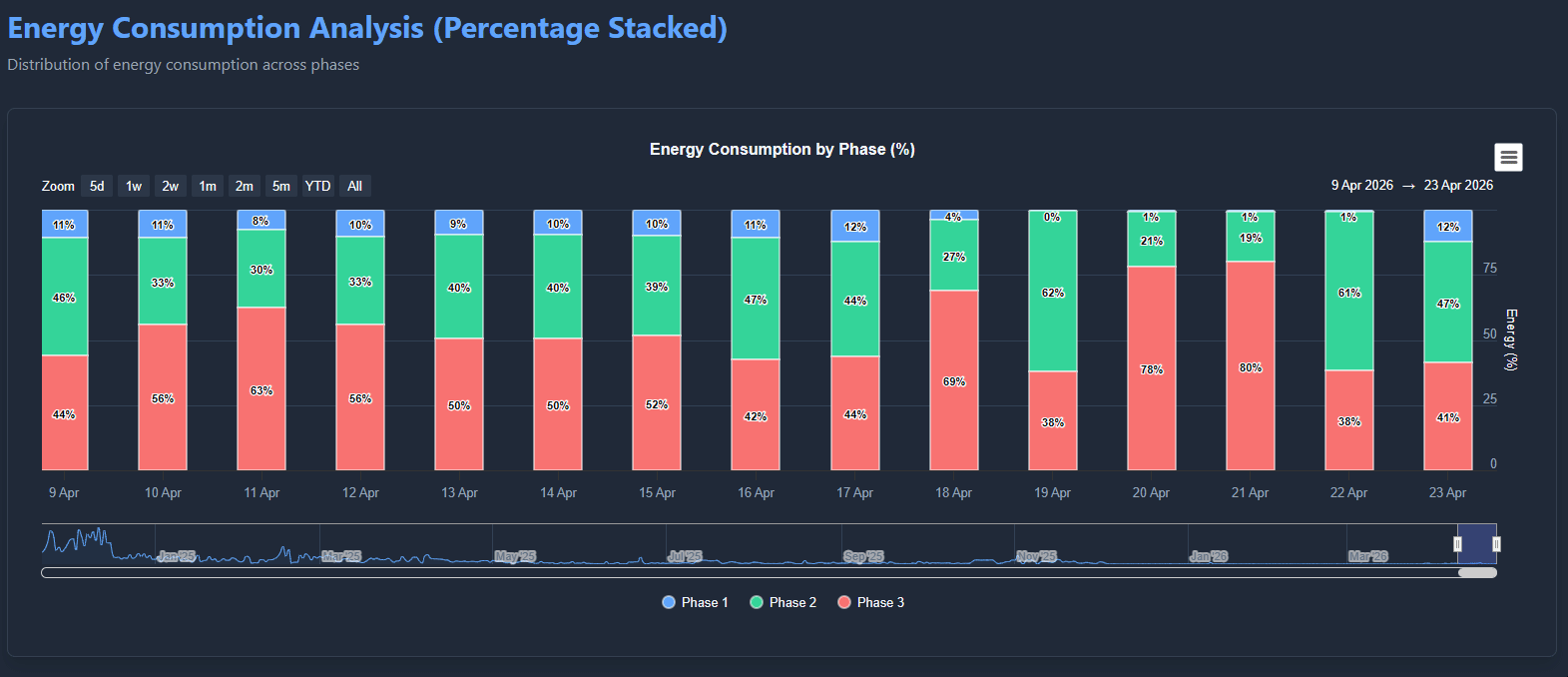Click the 19 Apr Phase 2 62% segment
Viewport: 1568px width, 677px height.
[1053, 292]
